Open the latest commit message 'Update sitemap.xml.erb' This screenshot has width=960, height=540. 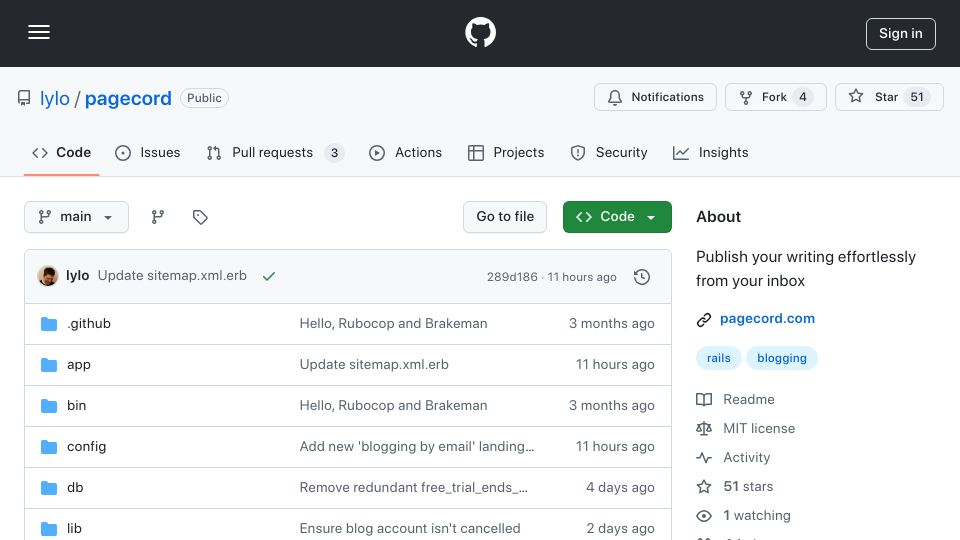pos(172,276)
